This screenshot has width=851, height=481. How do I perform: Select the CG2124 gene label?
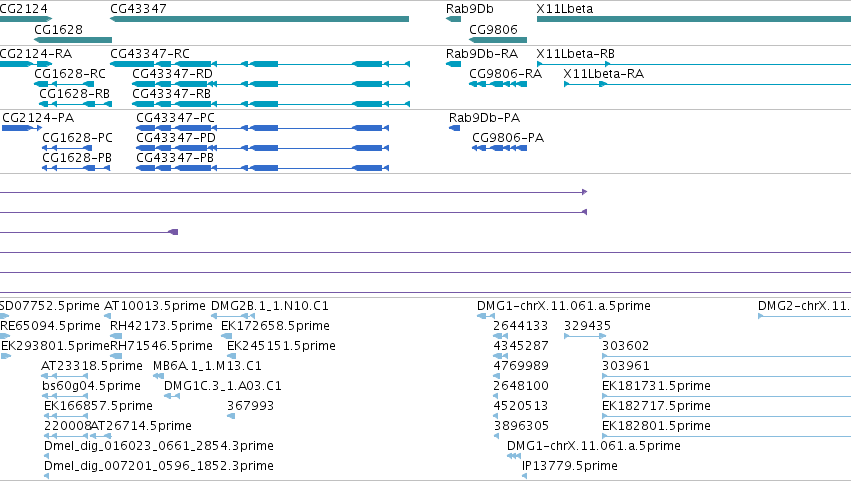[x=23, y=9]
